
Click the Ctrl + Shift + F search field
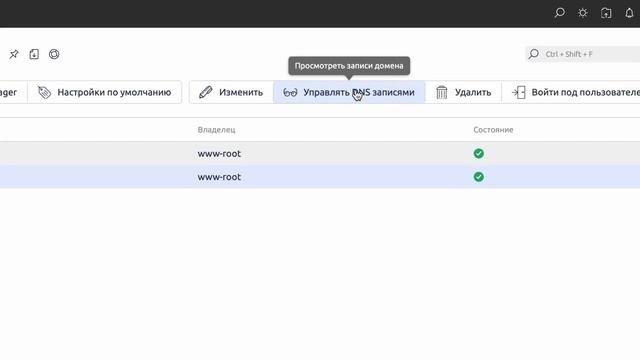tap(583, 54)
